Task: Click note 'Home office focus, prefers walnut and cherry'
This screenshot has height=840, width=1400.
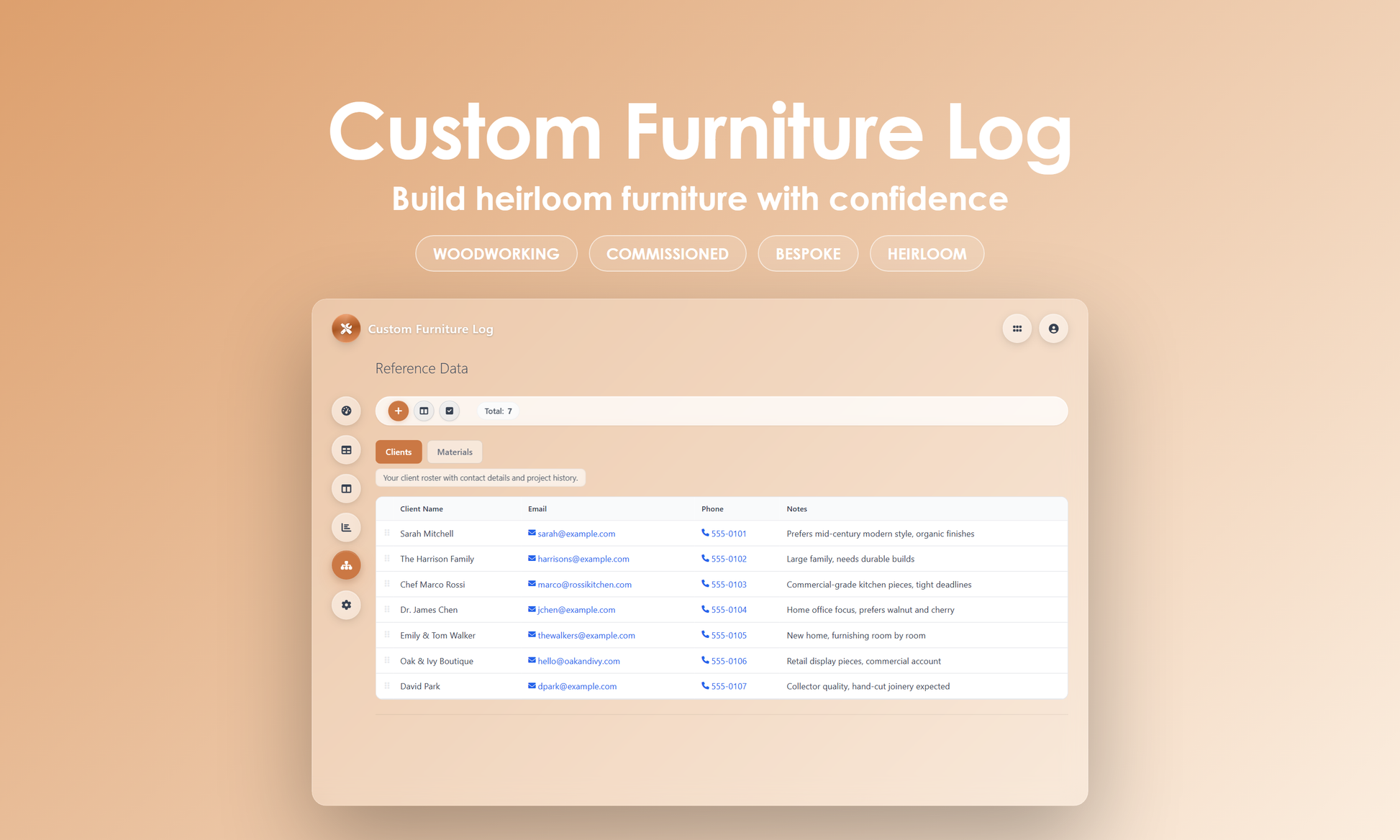Action: point(871,610)
